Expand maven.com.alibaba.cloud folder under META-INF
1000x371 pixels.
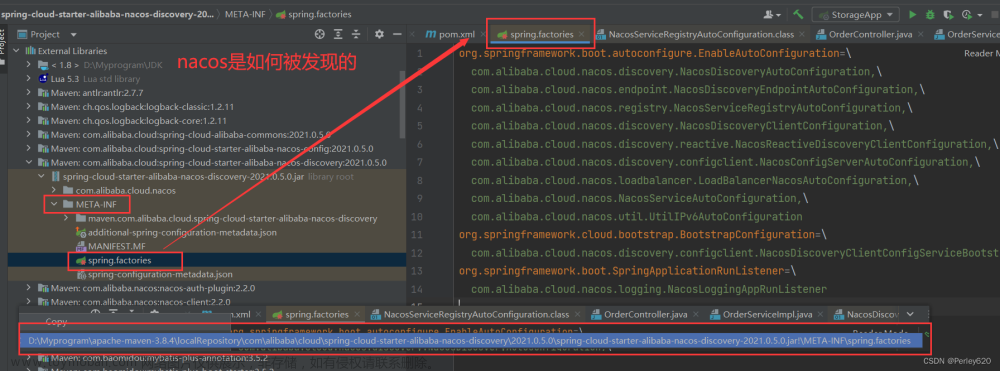coord(66,219)
